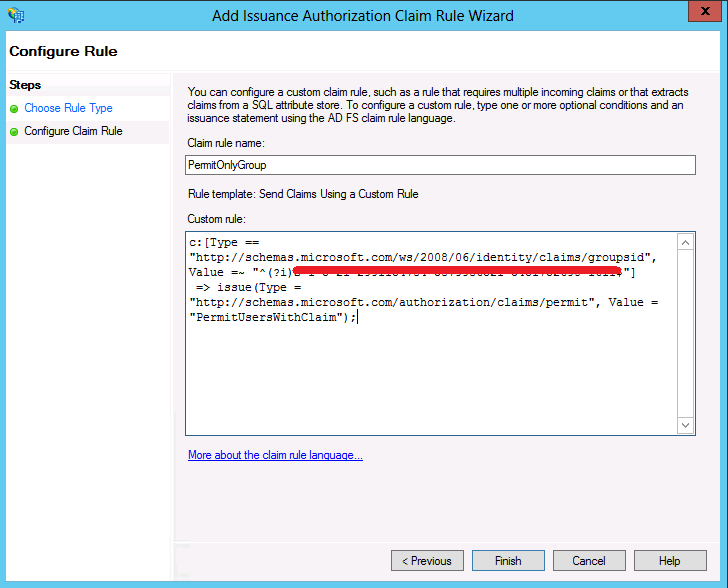The image size is (728, 588).
Task: Go back with the Previous button
Action: 427,561
